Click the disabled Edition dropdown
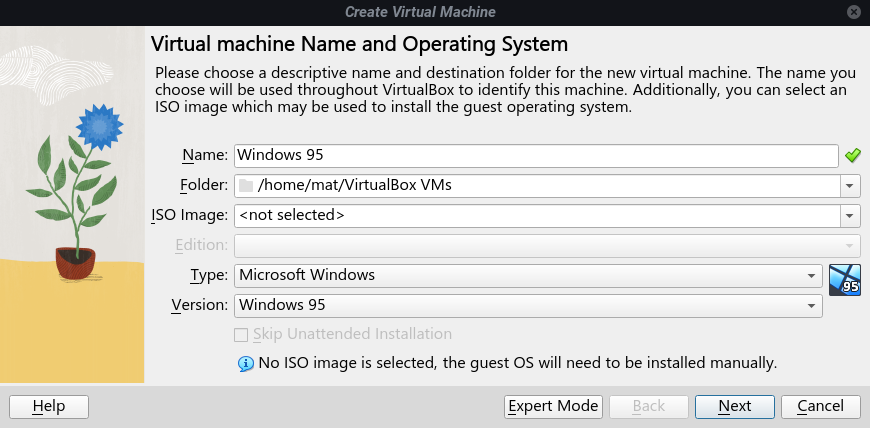The width and height of the screenshot is (870, 428). tap(546, 245)
